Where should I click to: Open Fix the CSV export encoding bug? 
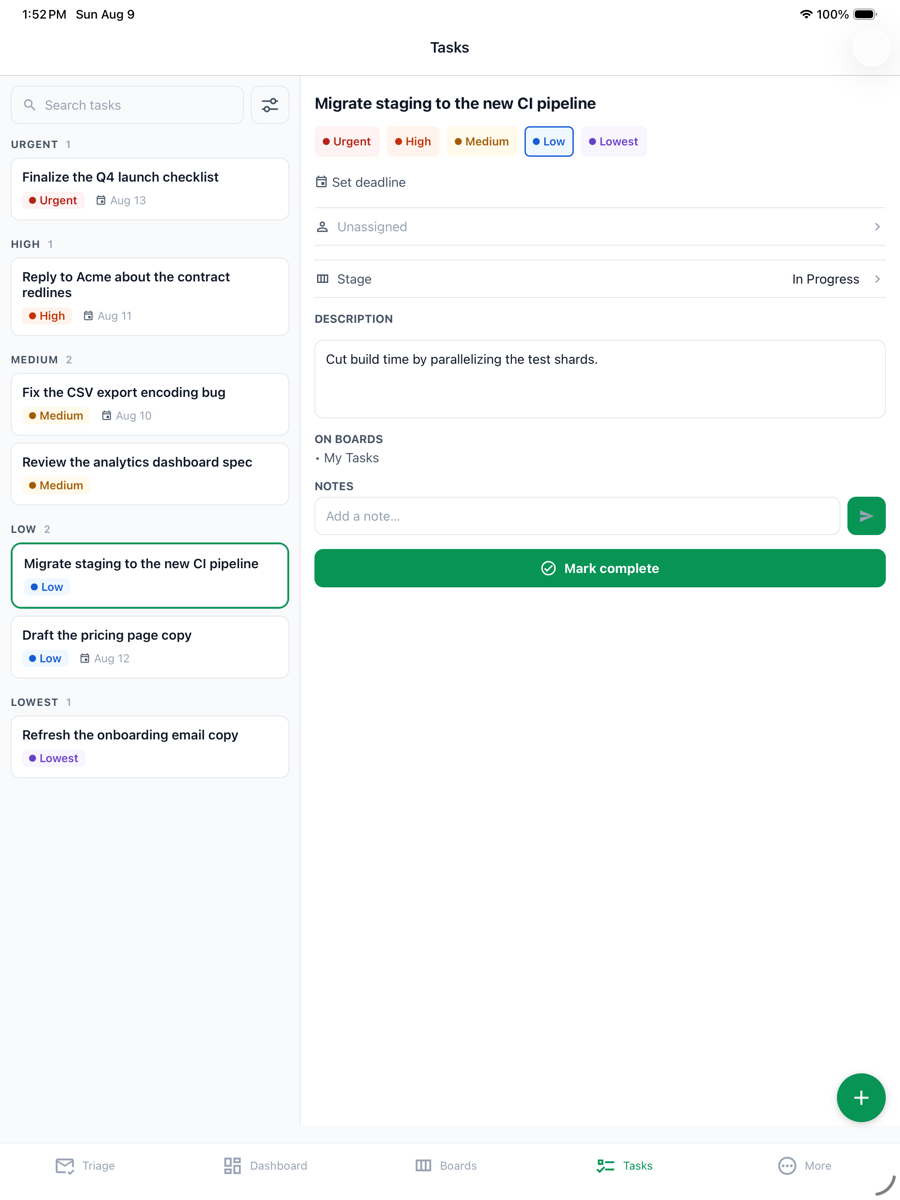[x=150, y=404]
